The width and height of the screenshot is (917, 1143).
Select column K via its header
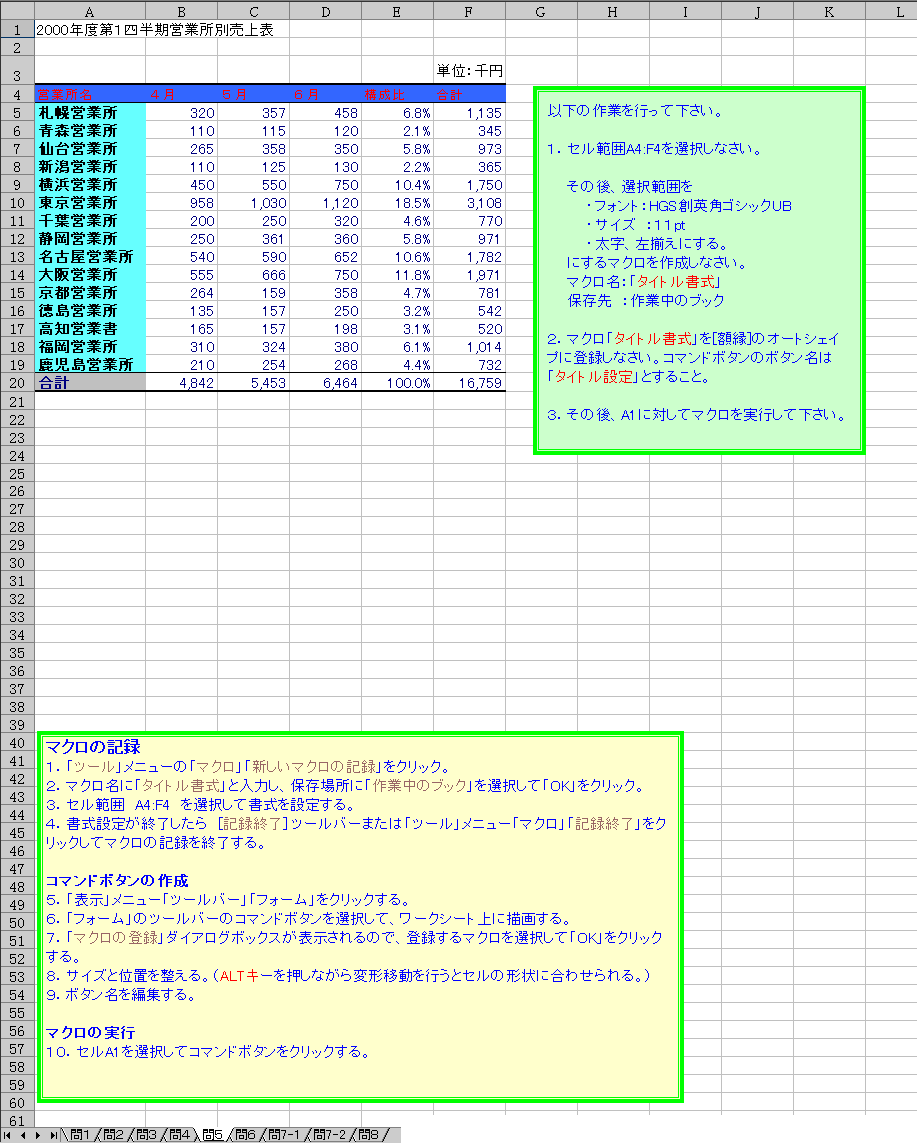[830, 12]
